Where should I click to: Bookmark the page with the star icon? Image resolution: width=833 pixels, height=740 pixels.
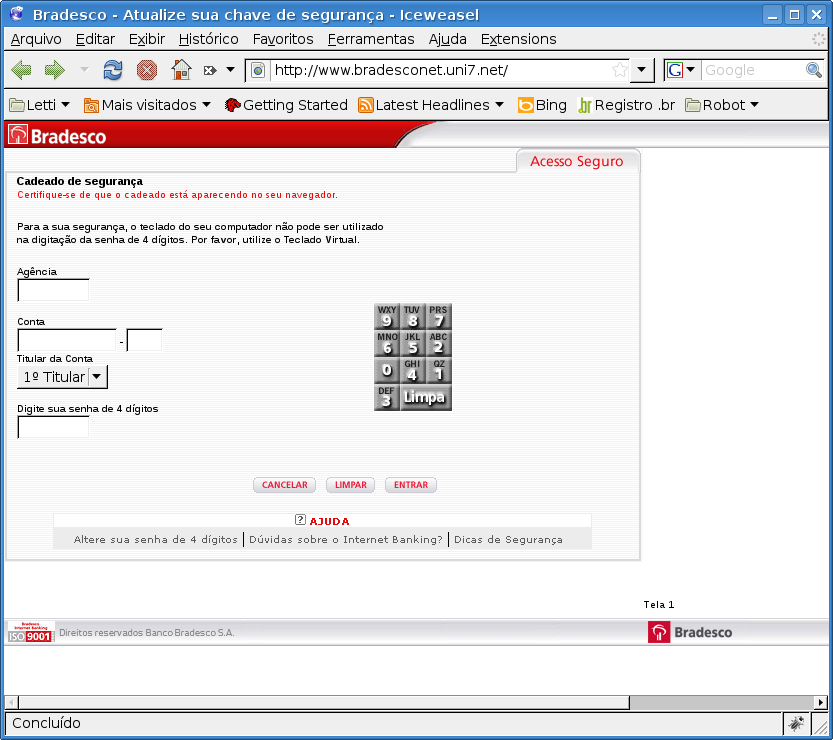coord(619,70)
